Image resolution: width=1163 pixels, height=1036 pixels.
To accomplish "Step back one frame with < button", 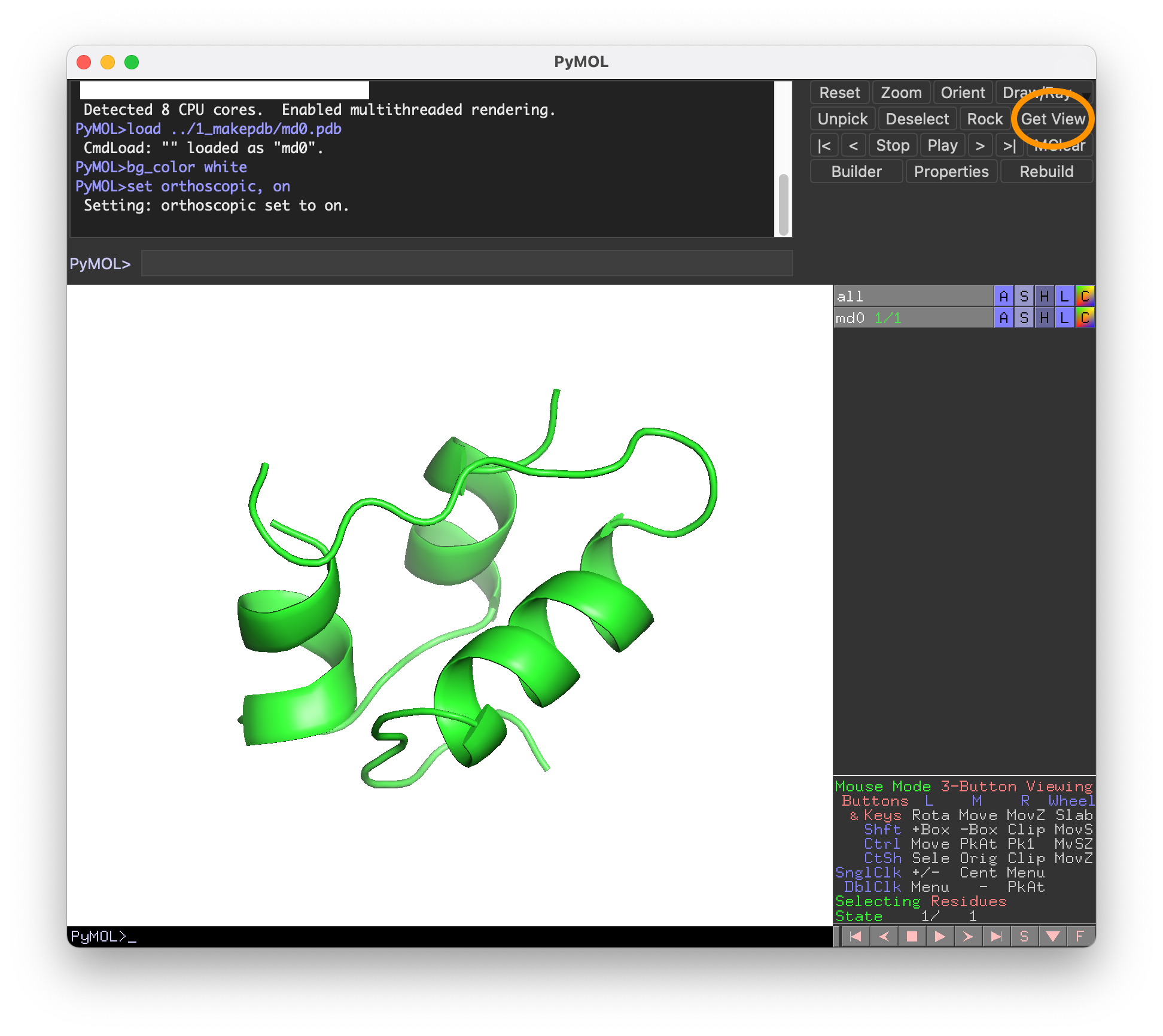I will pyautogui.click(x=854, y=145).
